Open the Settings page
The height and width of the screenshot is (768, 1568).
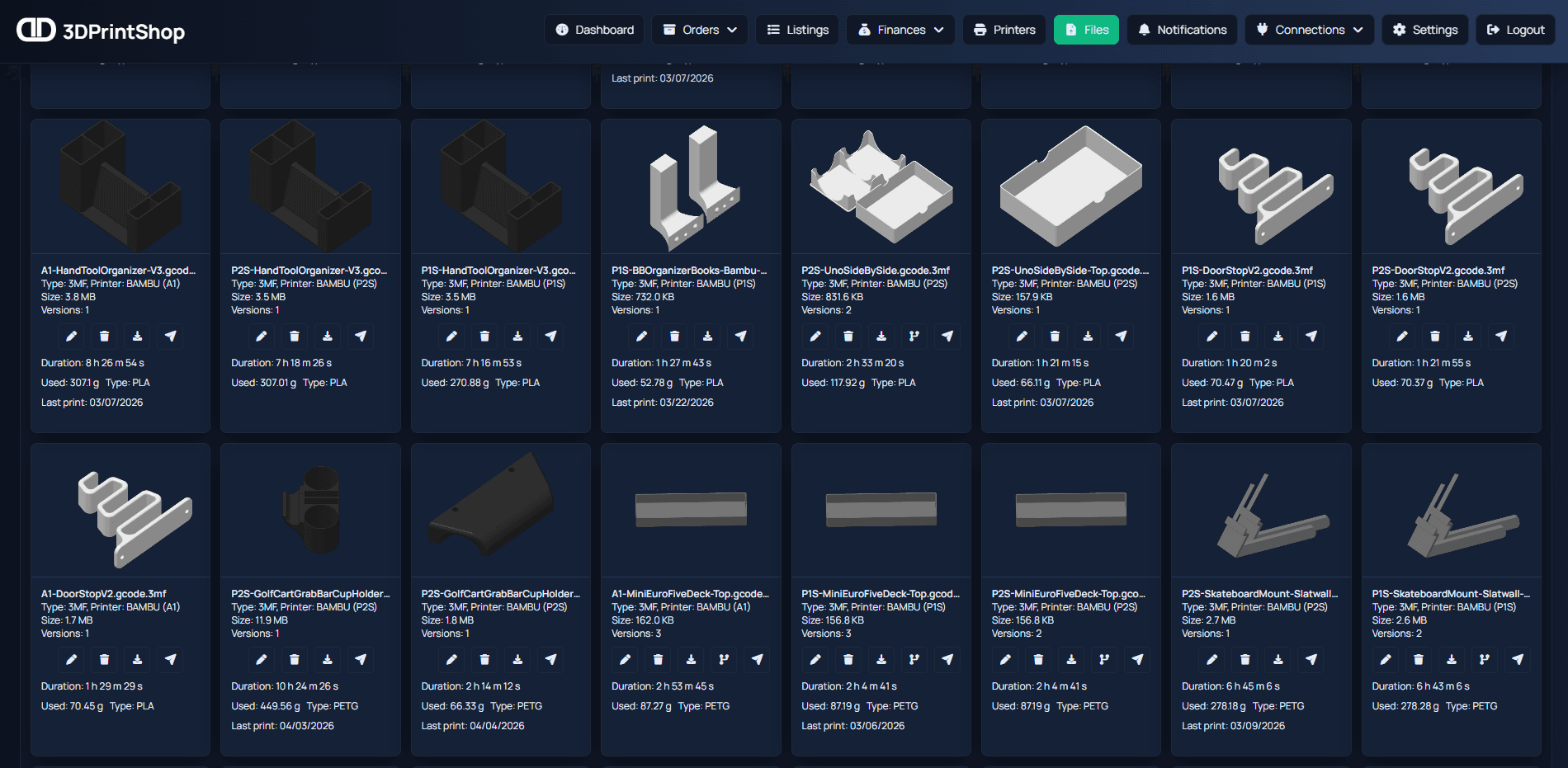[x=1424, y=30]
